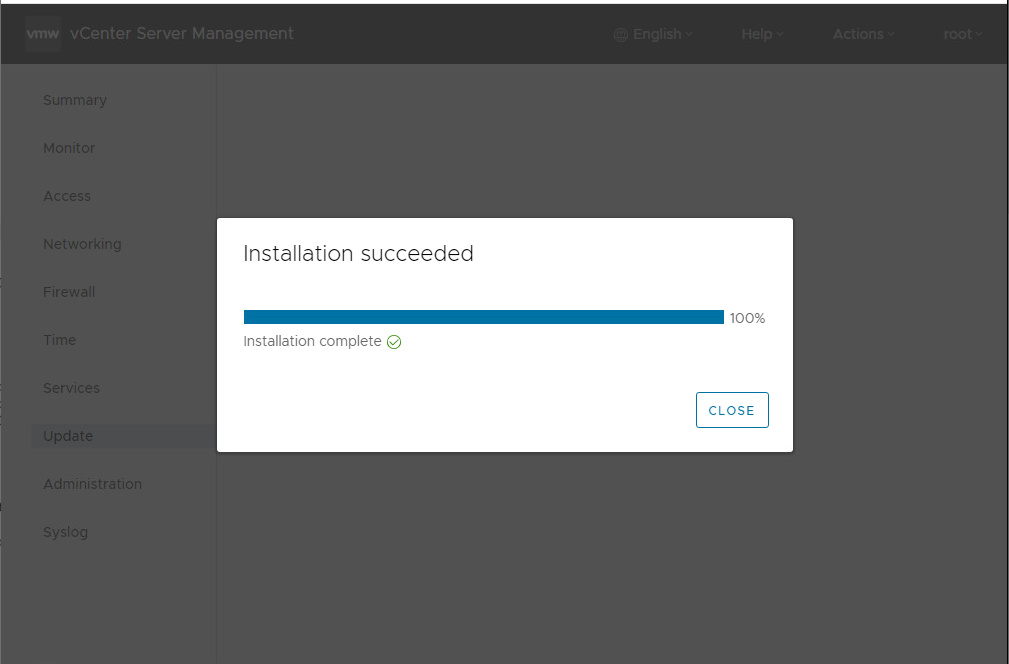Click the vmw logo icon
The height and width of the screenshot is (664, 1009).
(43, 33)
